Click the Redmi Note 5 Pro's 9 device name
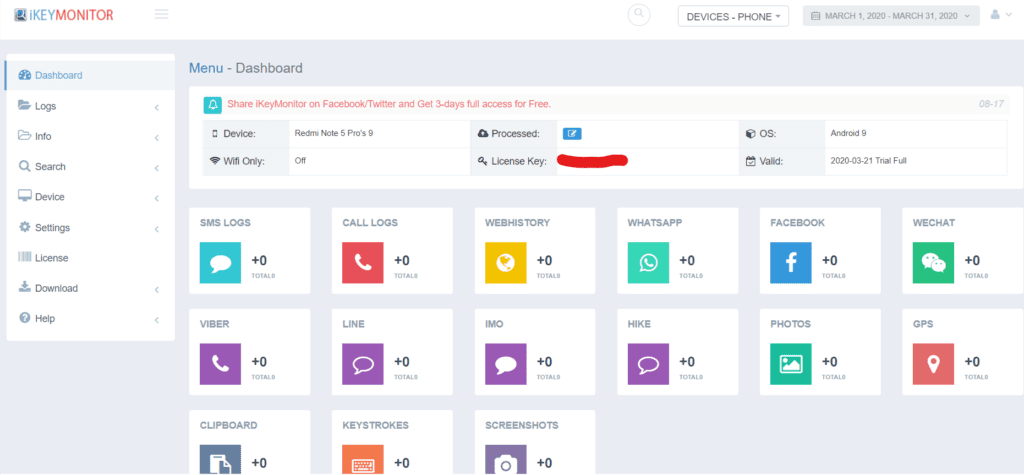 (334, 133)
